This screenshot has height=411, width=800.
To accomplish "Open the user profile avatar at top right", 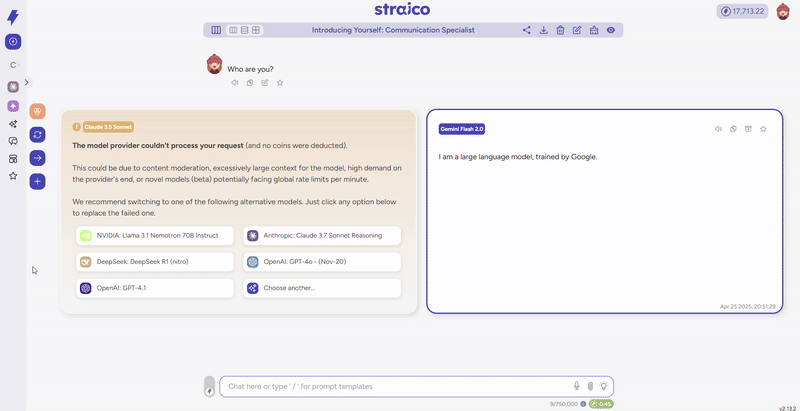I will point(783,11).
